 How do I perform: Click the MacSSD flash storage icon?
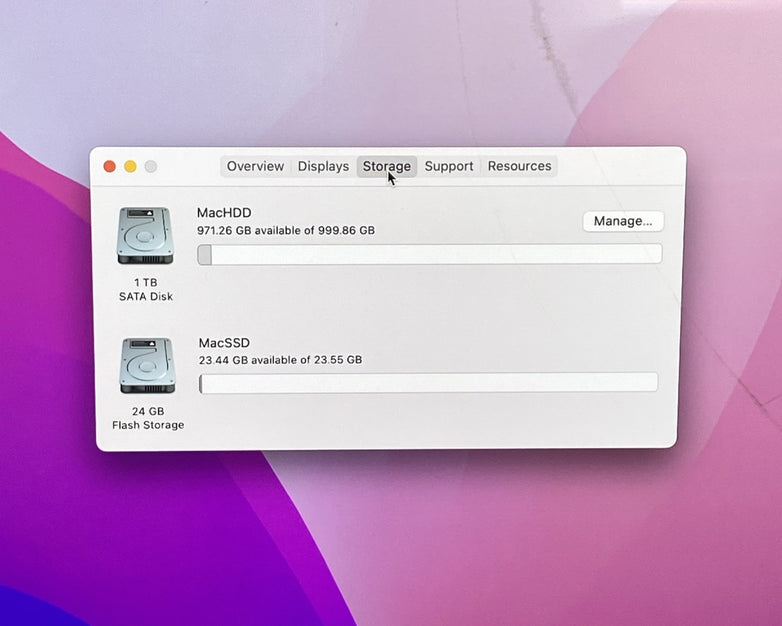coord(148,366)
